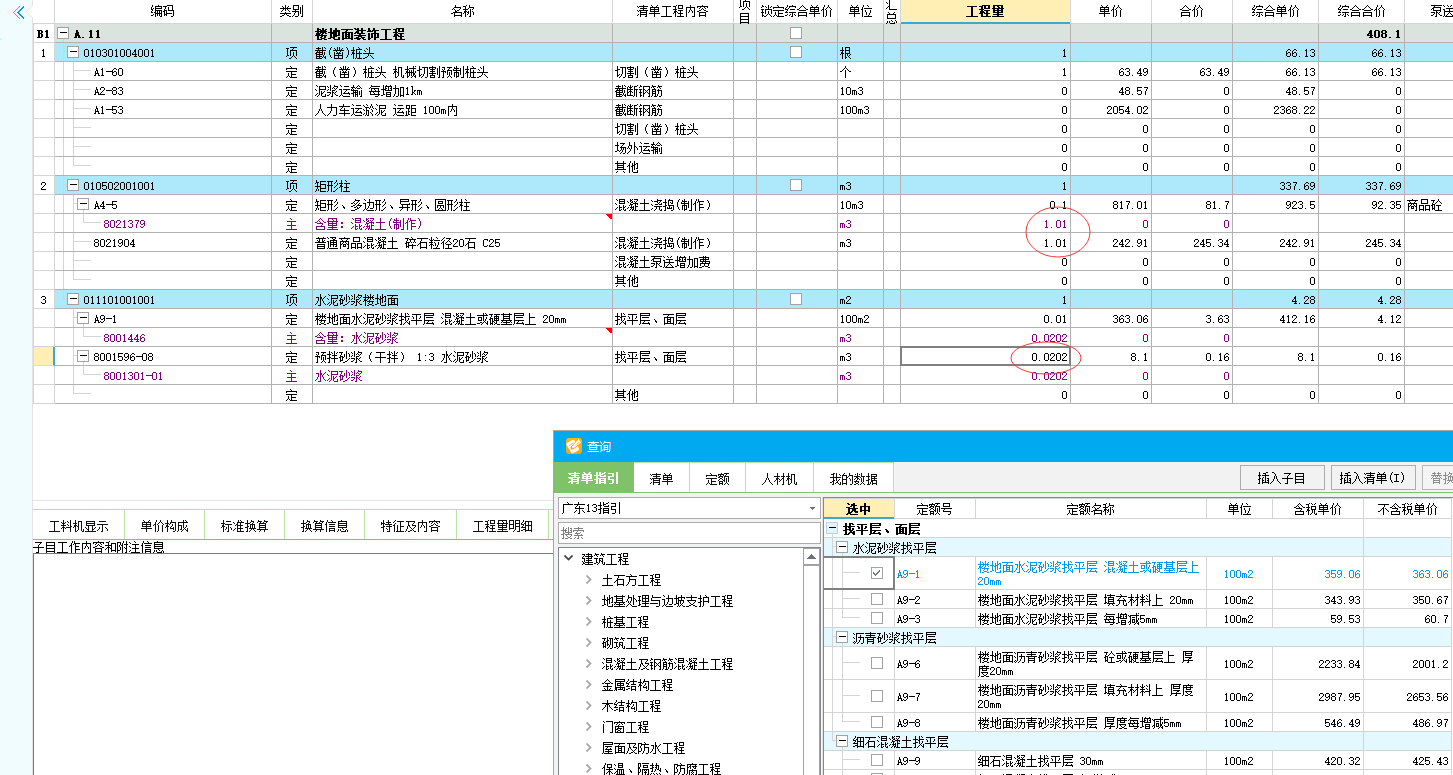This screenshot has width=1453, height=775.
Task: Open the 标准换算 tab
Action: click(x=244, y=526)
